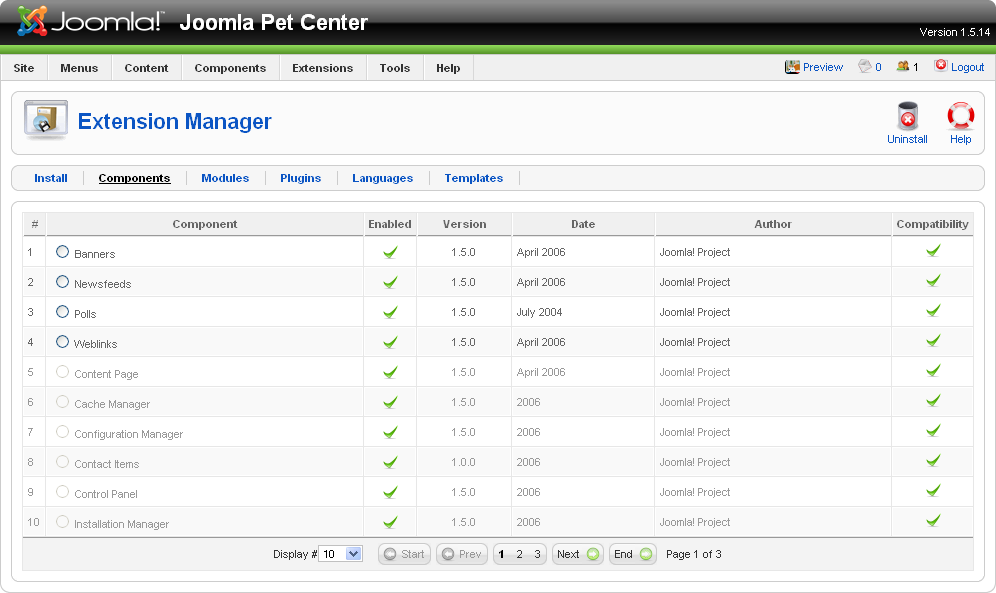Click Enabled checkmark for Cache Manager

[x=390, y=402]
